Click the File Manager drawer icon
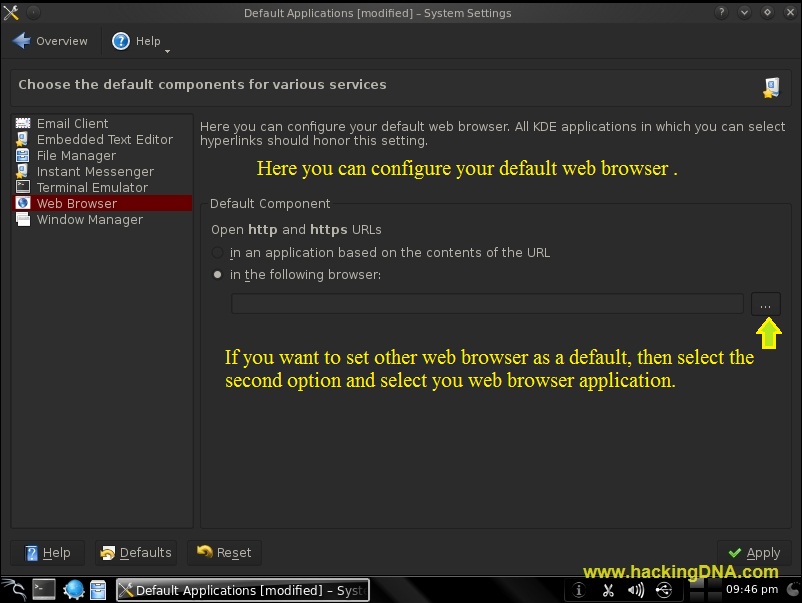802x603 pixels. tap(24, 155)
